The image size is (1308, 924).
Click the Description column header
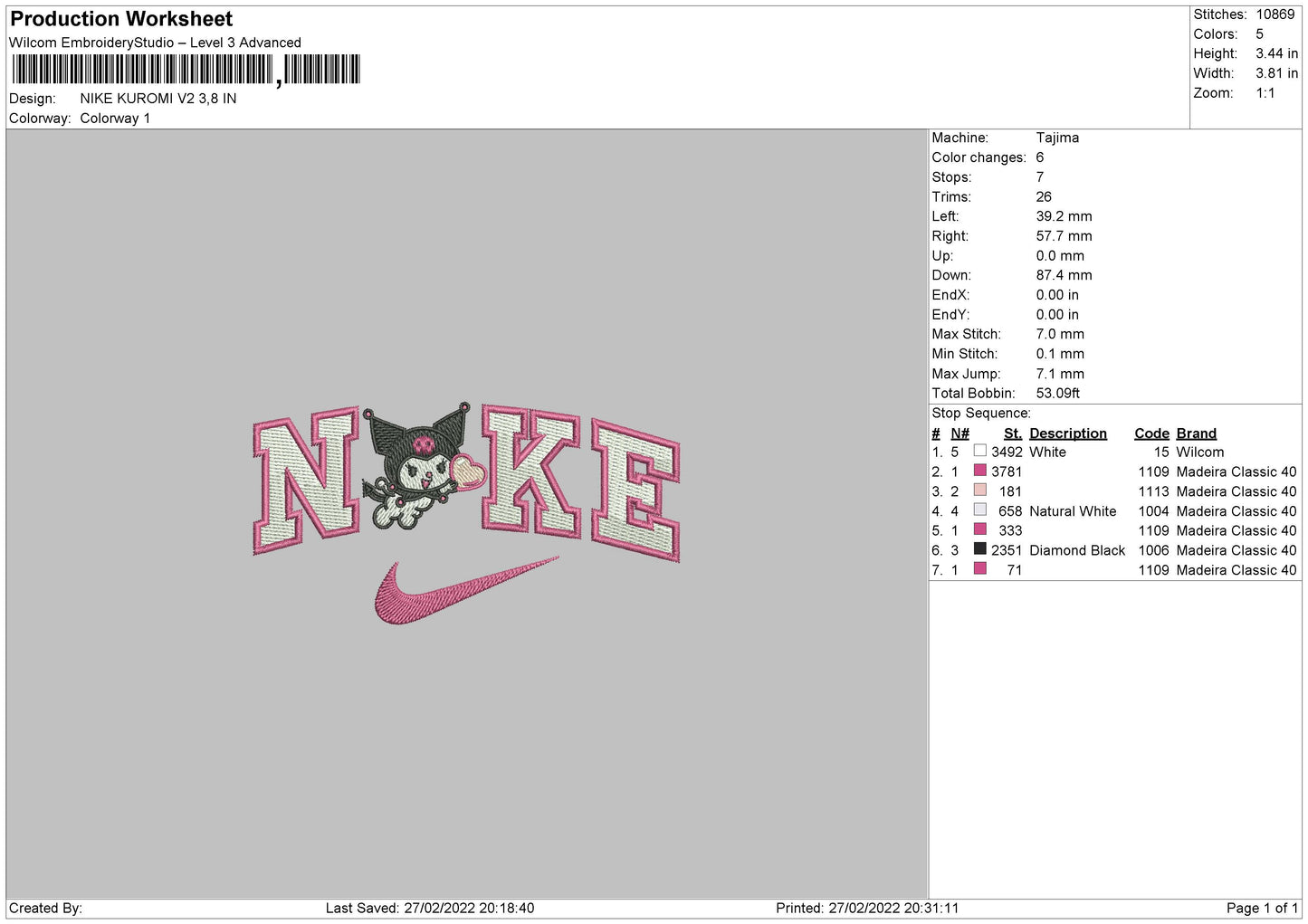pos(1068,433)
